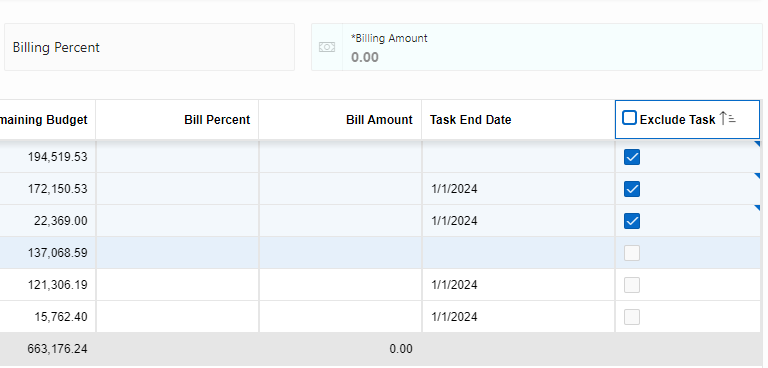The image size is (768, 368).
Task: Click Bill Percent cell in 15,762.40 row
Action: coord(177,317)
